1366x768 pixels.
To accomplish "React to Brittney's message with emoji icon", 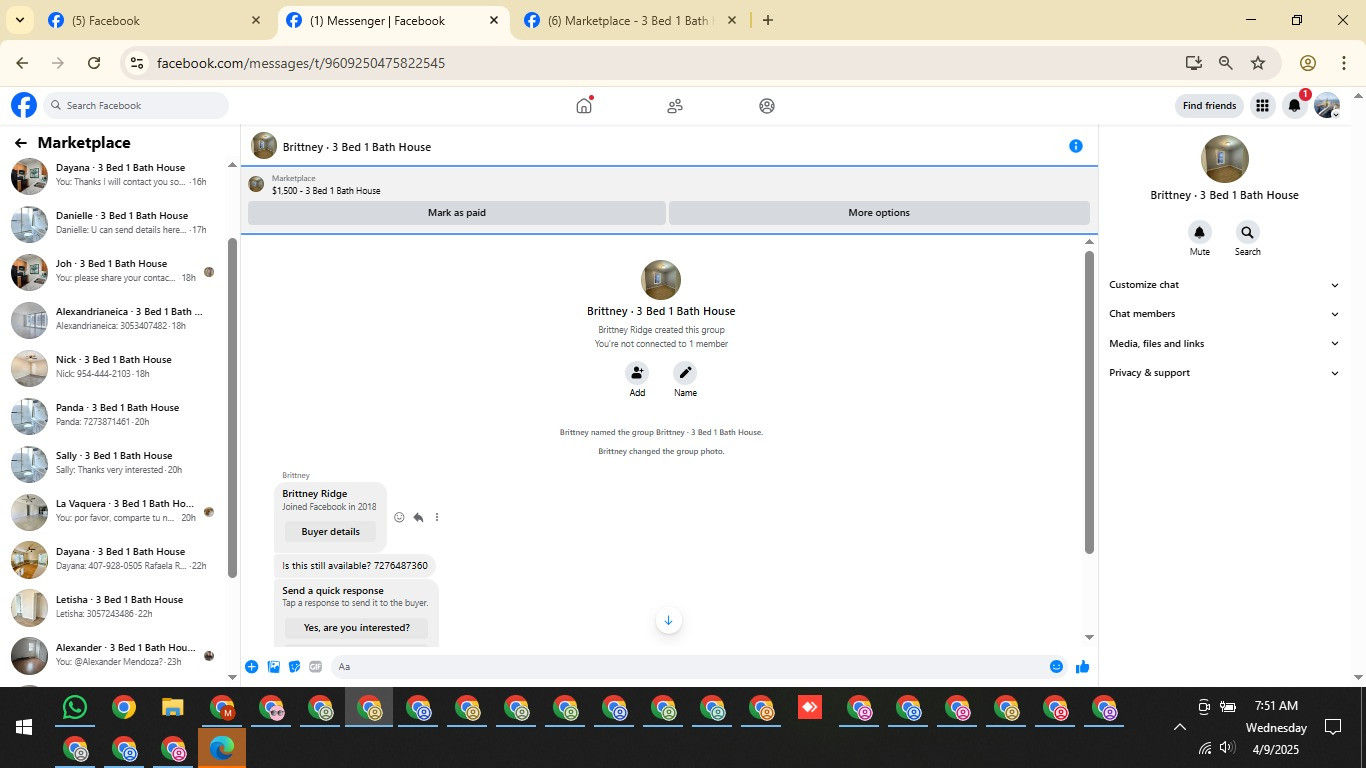I will click(399, 517).
